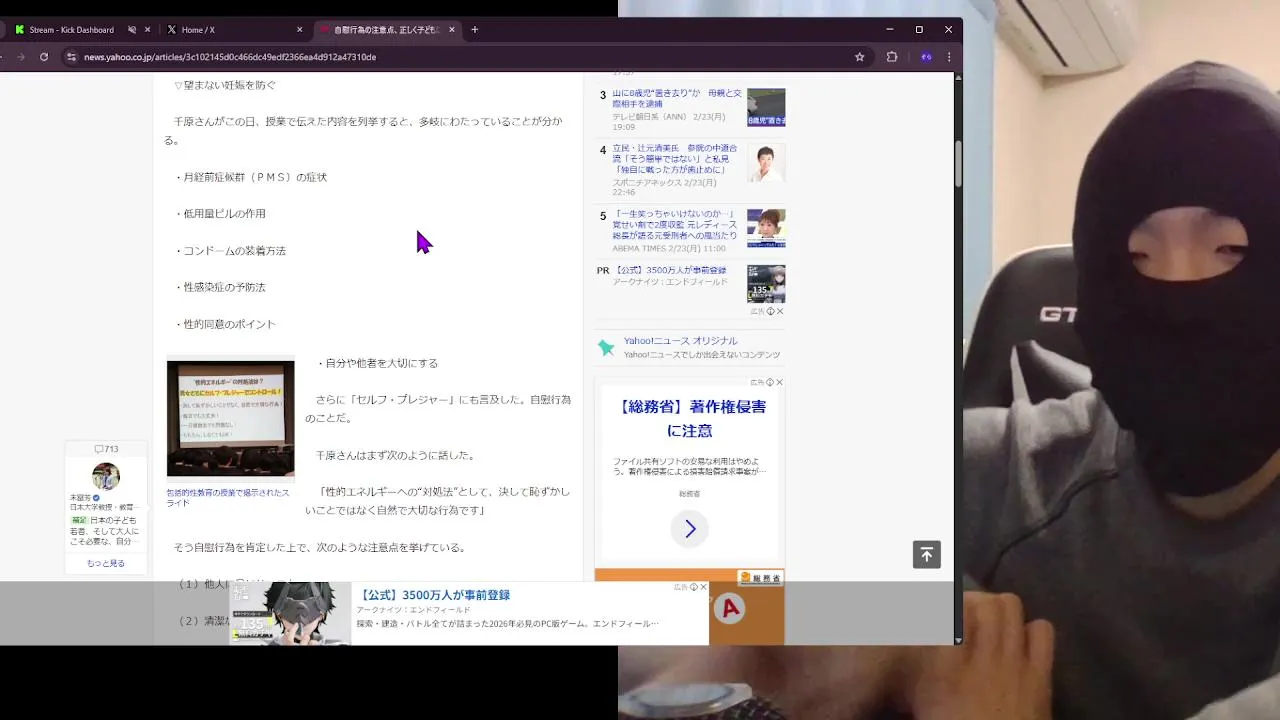The image size is (1280, 720).
Task: Open the PR link 【公式】3500万人が事前登録 in sidebar
Action: coord(670,270)
